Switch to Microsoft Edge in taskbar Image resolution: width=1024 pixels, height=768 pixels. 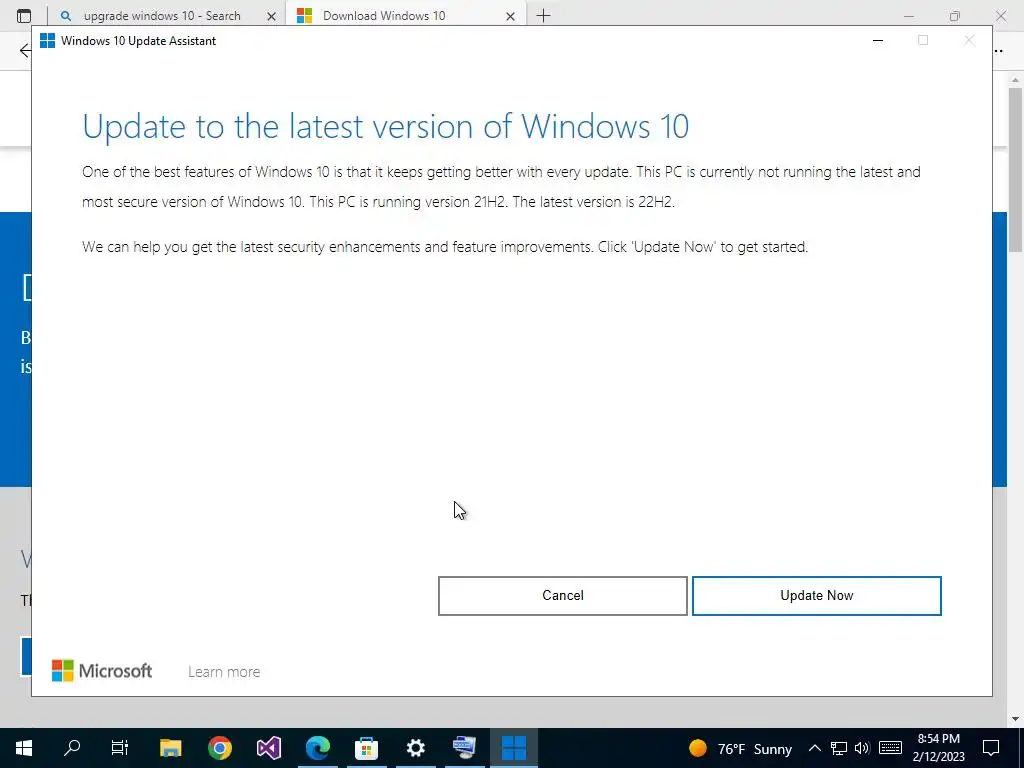tap(317, 748)
